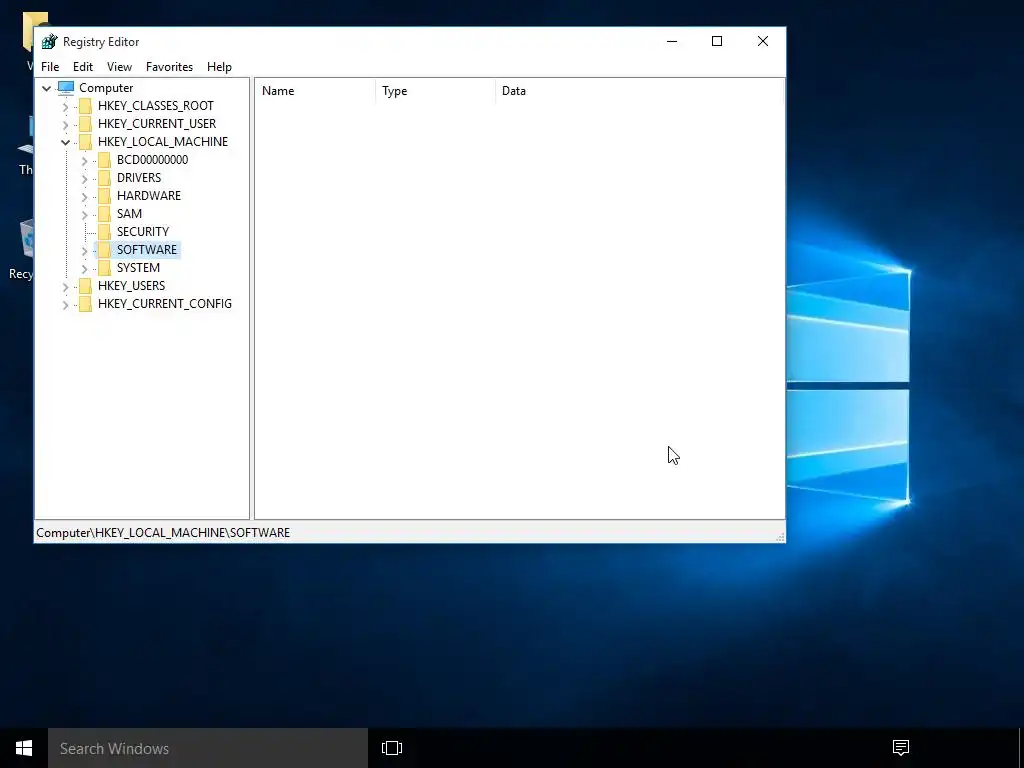Click the SECURITY folder icon
The width and height of the screenshot is (1024, 768).
click(104, 232)
